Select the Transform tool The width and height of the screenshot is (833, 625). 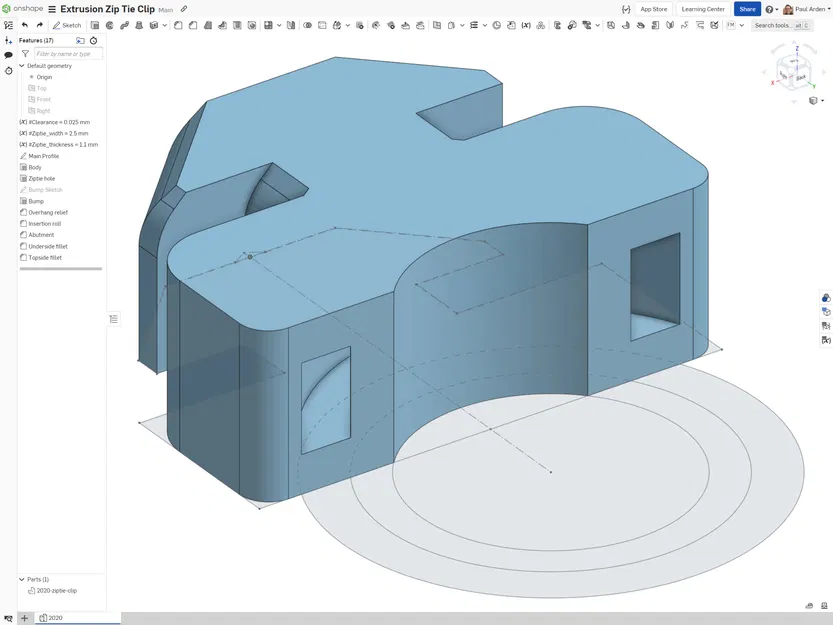(337, 25)
